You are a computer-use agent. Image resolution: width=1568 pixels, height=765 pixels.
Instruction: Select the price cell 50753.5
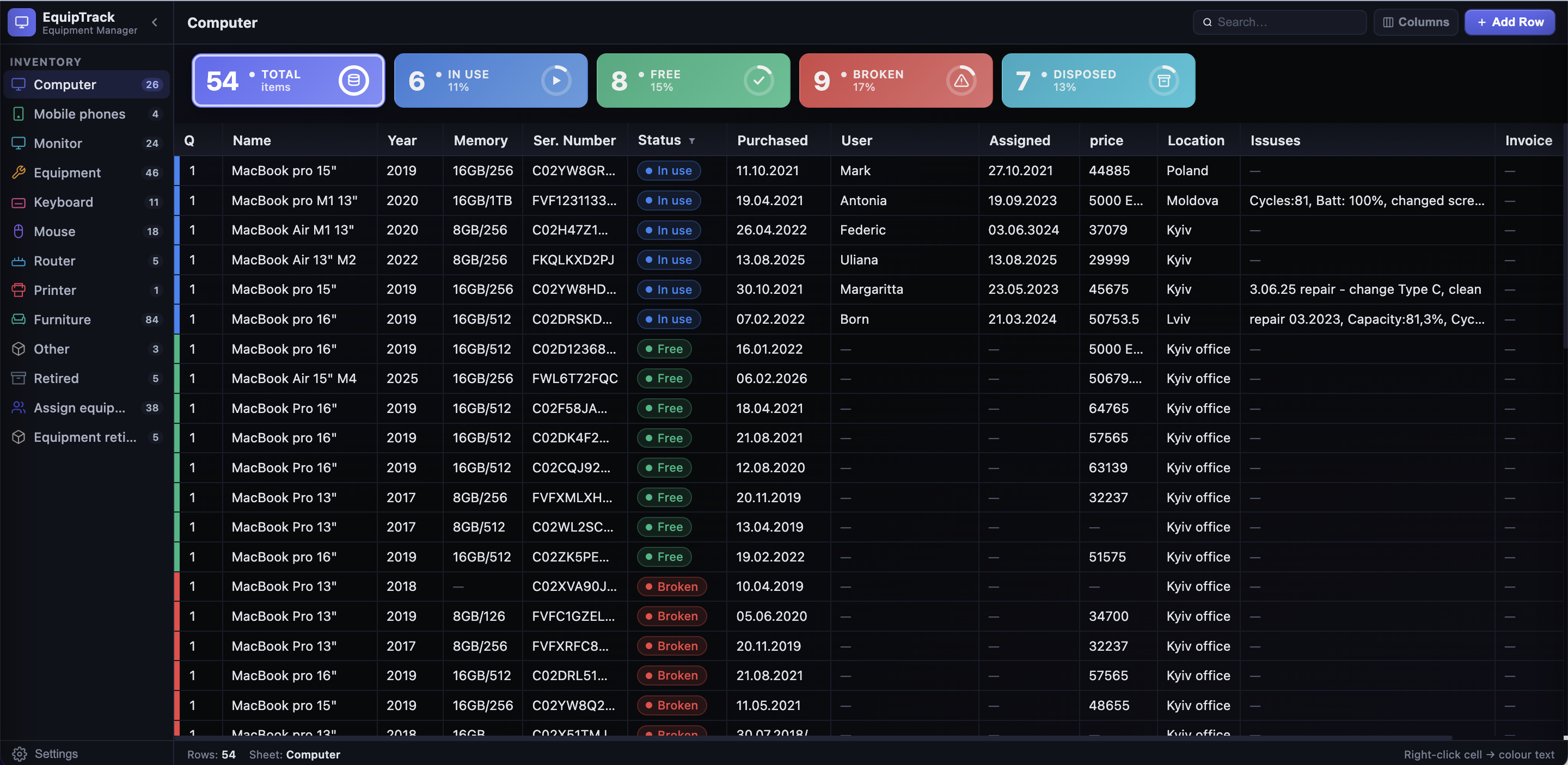tap(1118, 319)
